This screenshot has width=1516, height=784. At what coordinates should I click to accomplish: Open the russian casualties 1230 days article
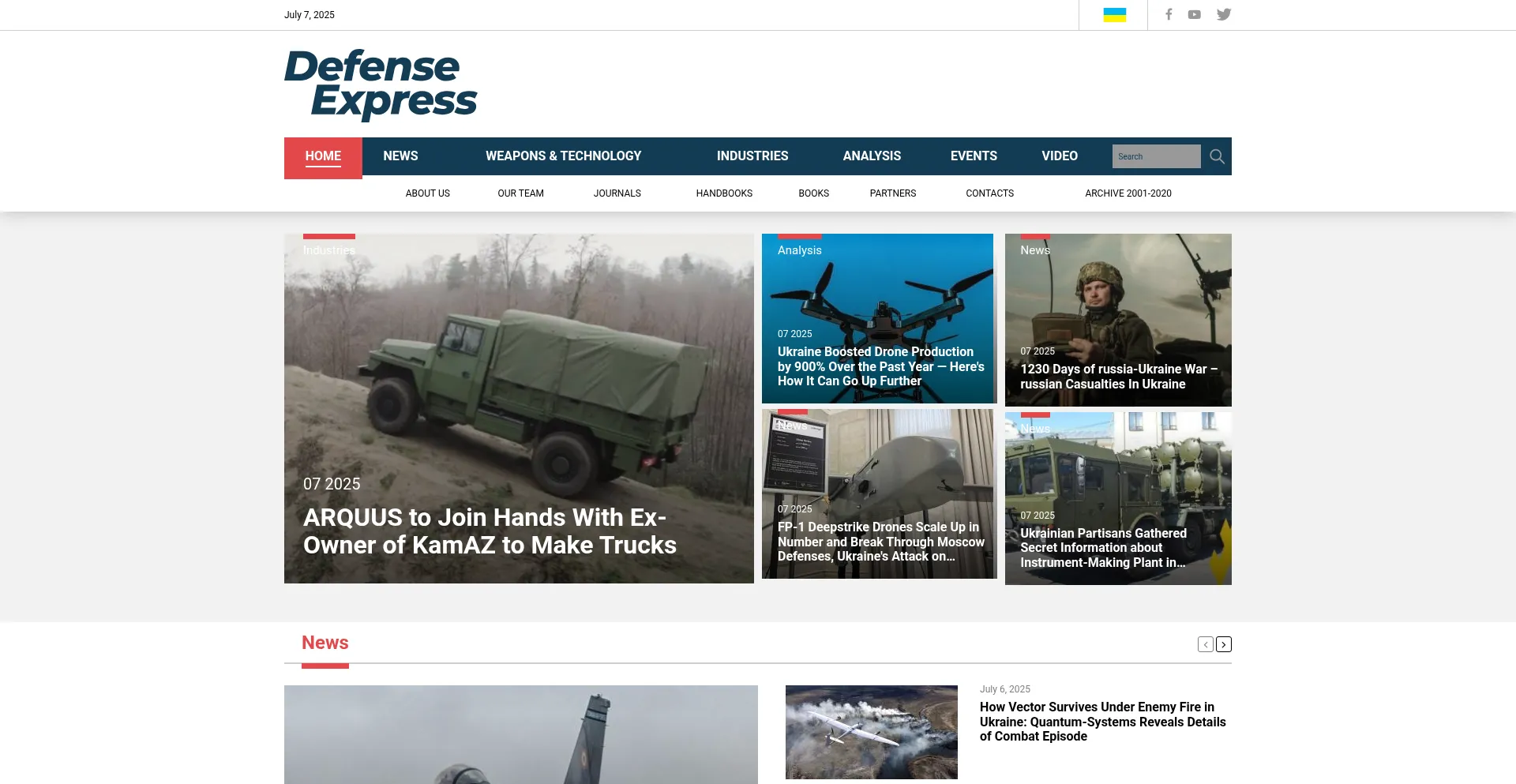[x=1118, y=377]
